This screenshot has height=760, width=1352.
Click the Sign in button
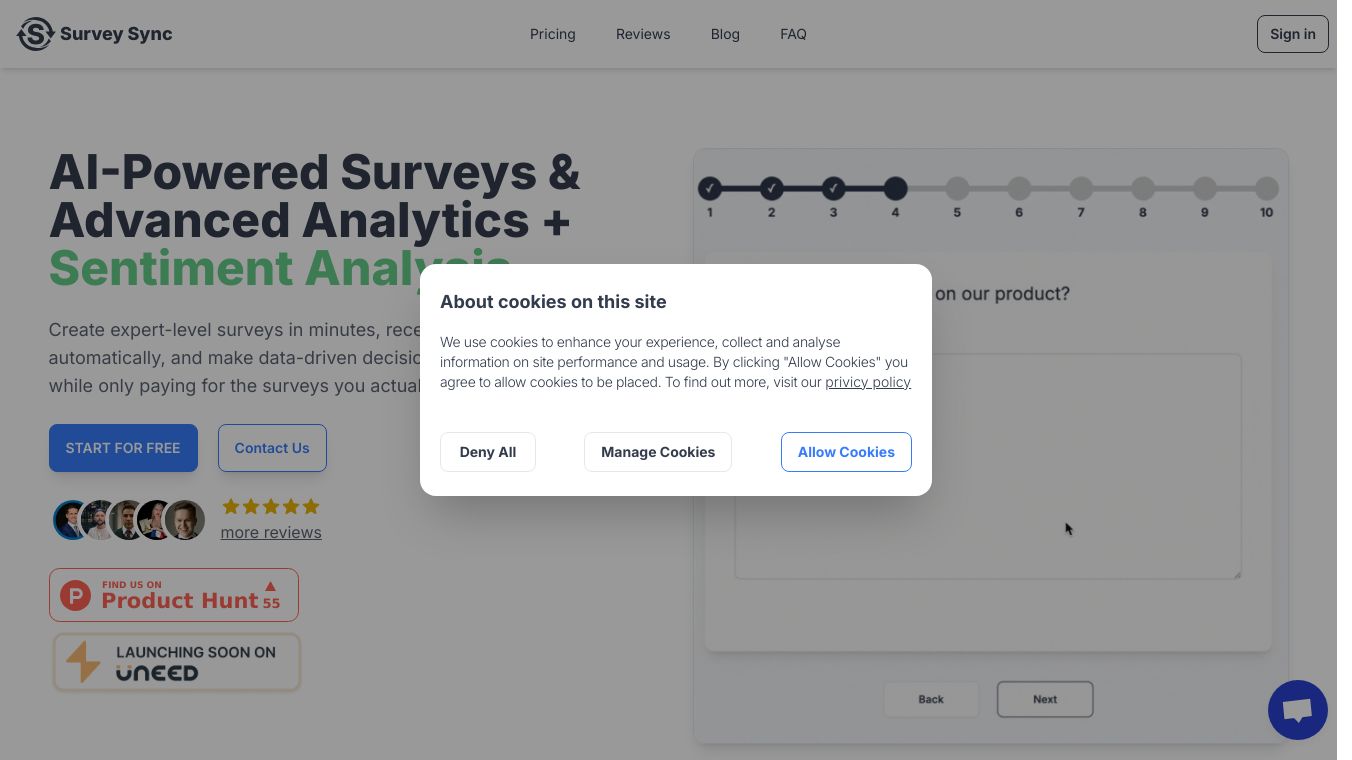[1292, 34]
